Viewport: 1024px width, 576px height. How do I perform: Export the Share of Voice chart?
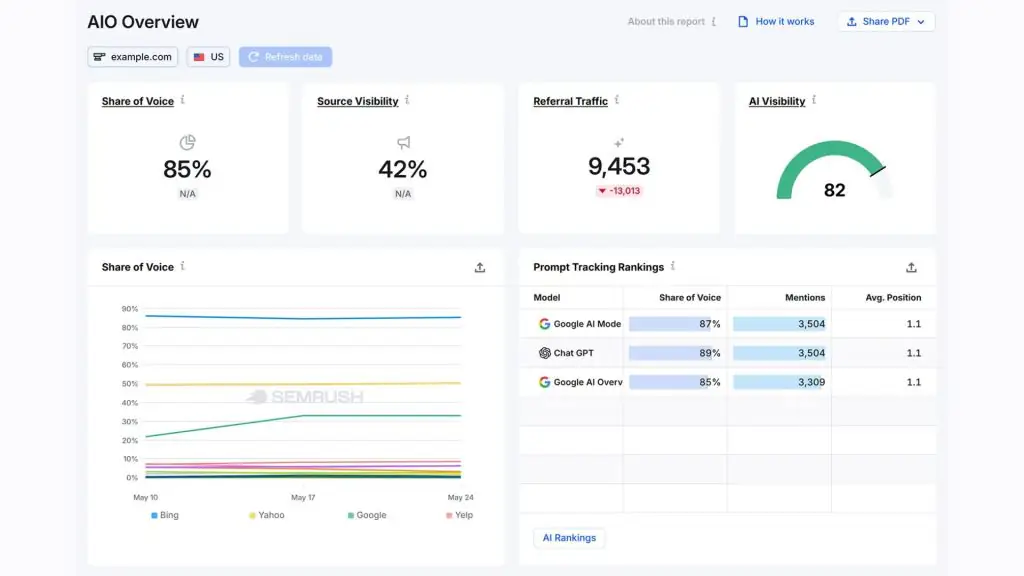point(480,267)
